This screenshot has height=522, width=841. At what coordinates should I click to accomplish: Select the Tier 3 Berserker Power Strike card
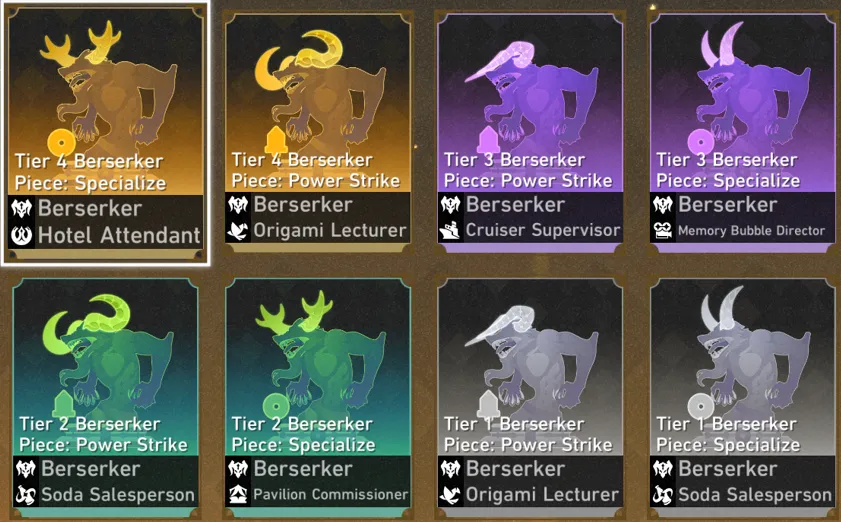click(x=530, y=132)
